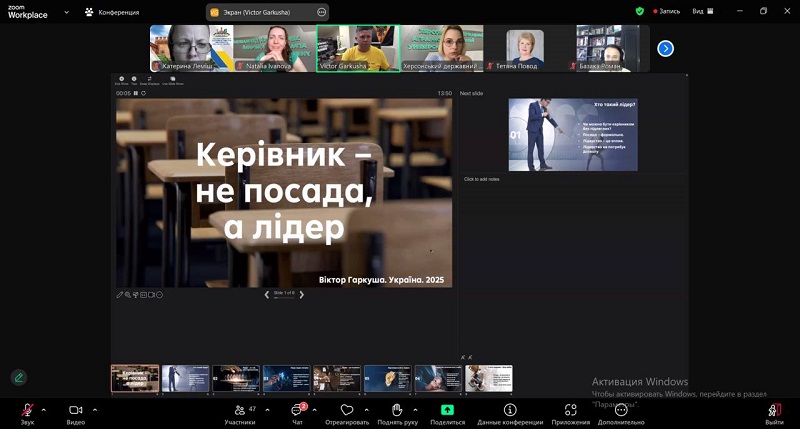
Task: Open the Участники participants panel
Action: click(x=239, y=410)
